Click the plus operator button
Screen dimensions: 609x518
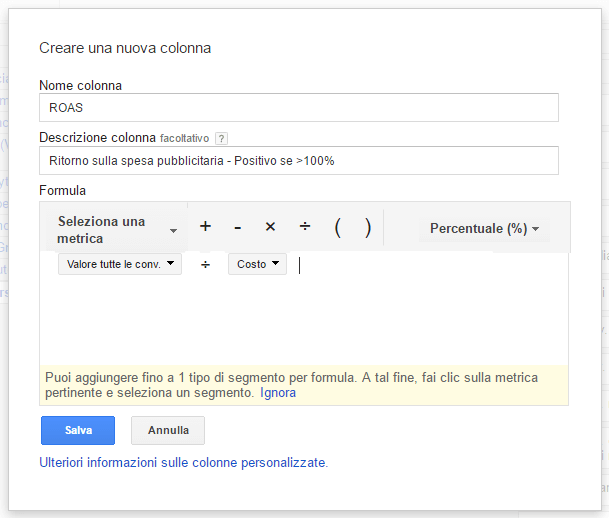[205, 226]
